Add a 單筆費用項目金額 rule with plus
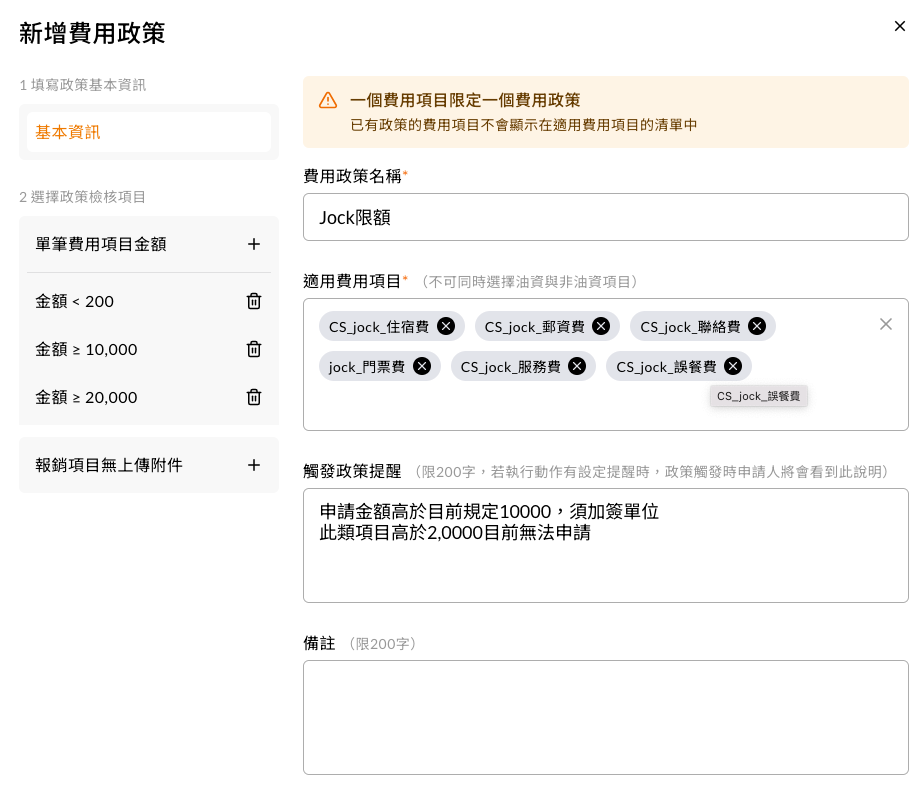 [254, 244]
